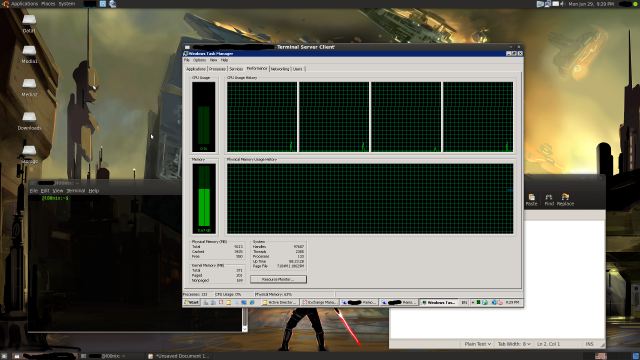Viewport: 640px width, 360px height.
Task: Click the Physical Memory Usage History graph
Action: [370, 199]
